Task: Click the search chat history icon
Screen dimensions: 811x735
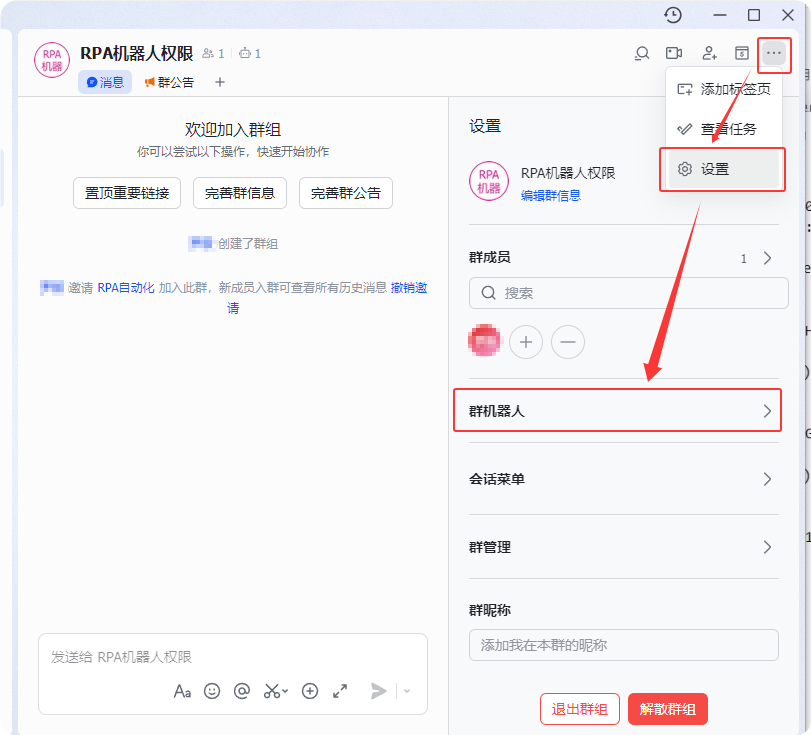Action: pos(642,53)
